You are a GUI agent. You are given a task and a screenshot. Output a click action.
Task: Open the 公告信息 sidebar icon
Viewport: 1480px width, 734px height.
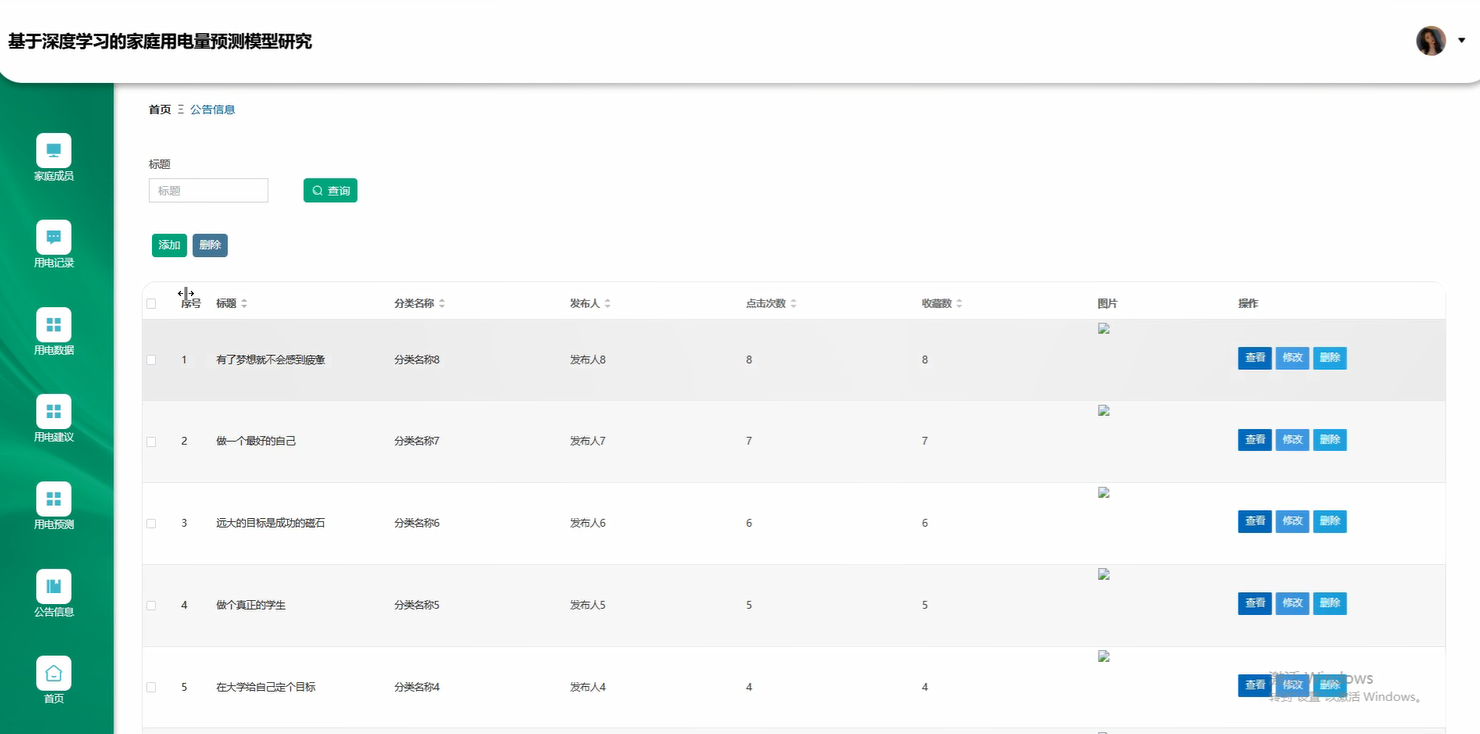point(54,586)
